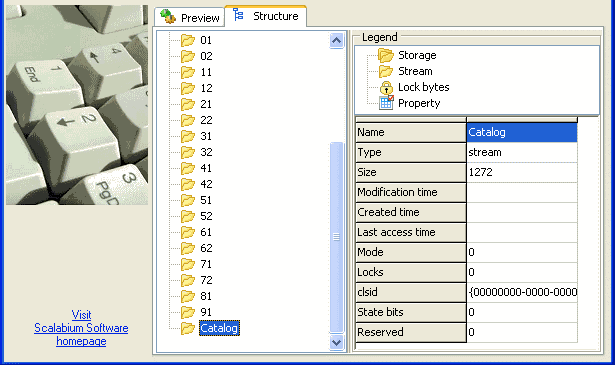Viewport: 615px width, 365px height.
Task: Select tree item 31
Action: pos(206,136)
